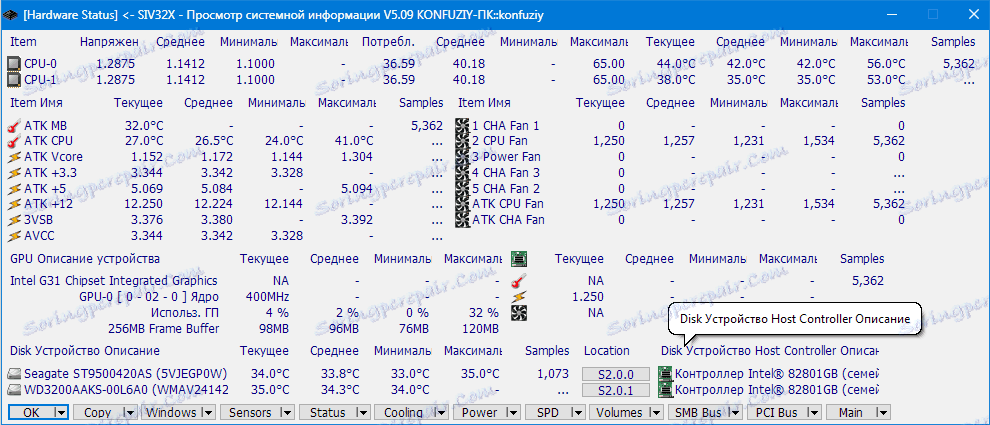Expand the Power button dropdown arrow
The width and height of the screenshot is (990, 425).
tap(514, 412)
